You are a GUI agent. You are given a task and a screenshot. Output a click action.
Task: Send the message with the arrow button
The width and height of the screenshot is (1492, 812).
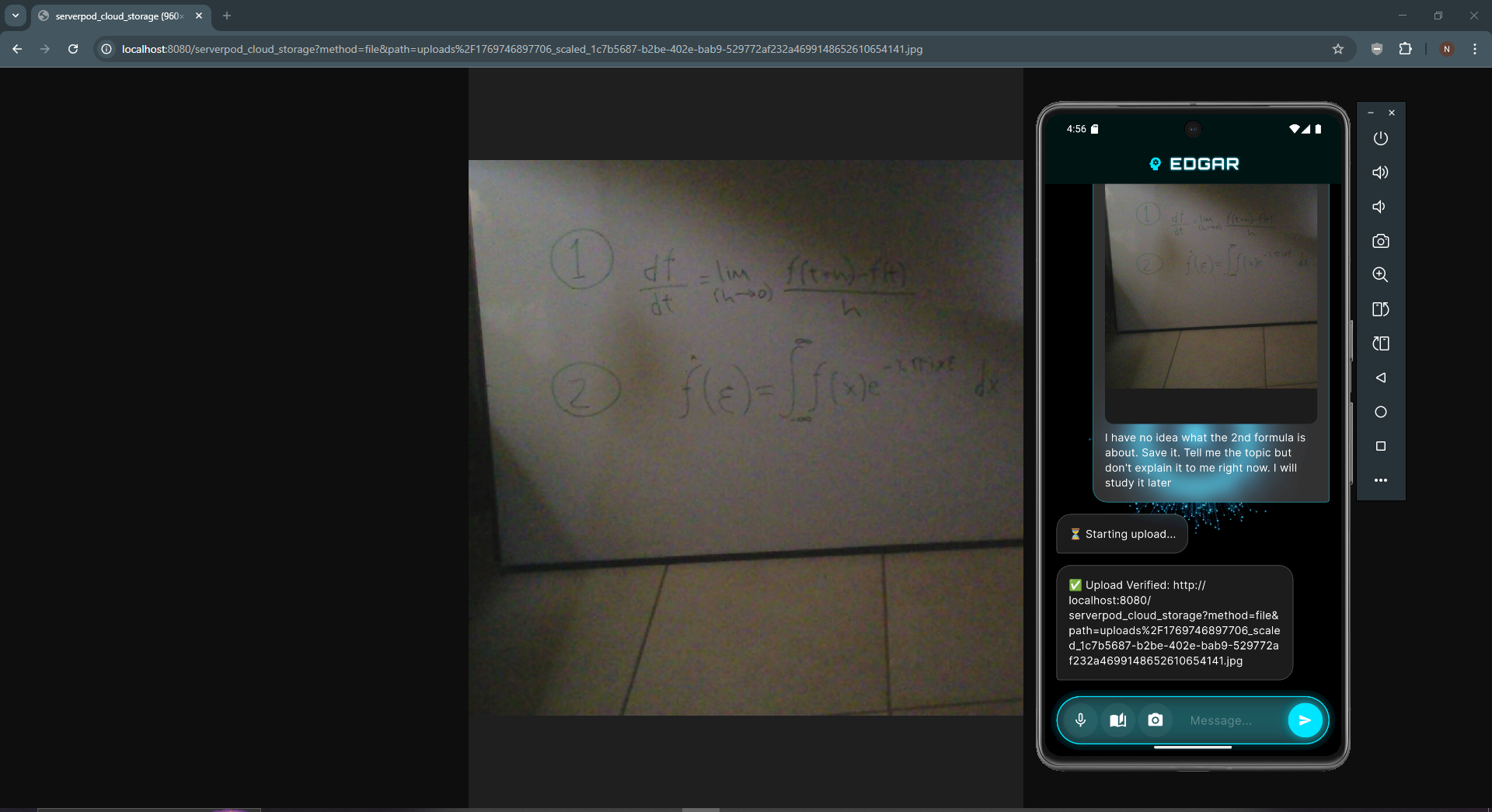[1305, 720]
